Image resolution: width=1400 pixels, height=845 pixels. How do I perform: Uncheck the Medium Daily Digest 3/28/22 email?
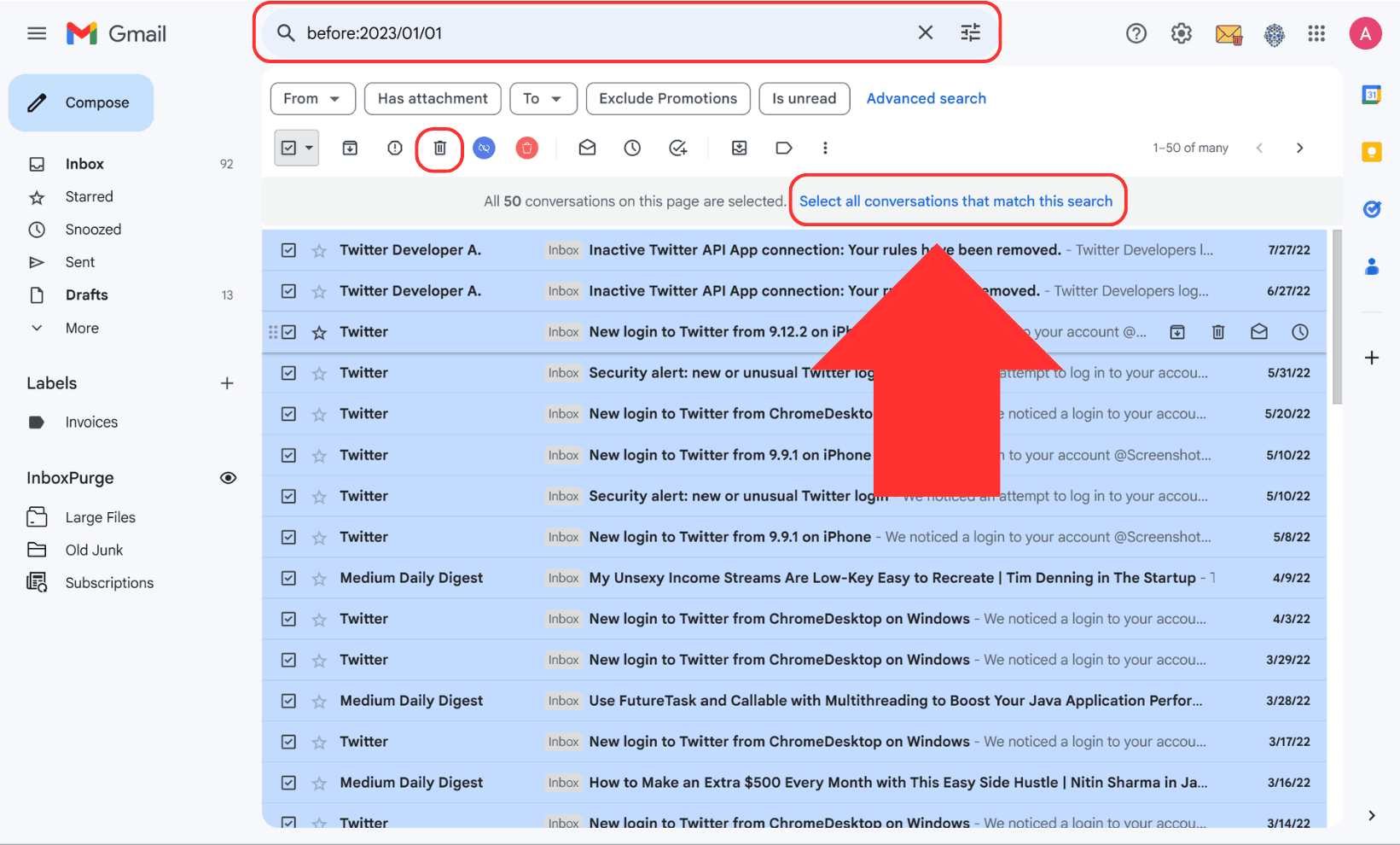pyautogui.click(x=288, y=701)
